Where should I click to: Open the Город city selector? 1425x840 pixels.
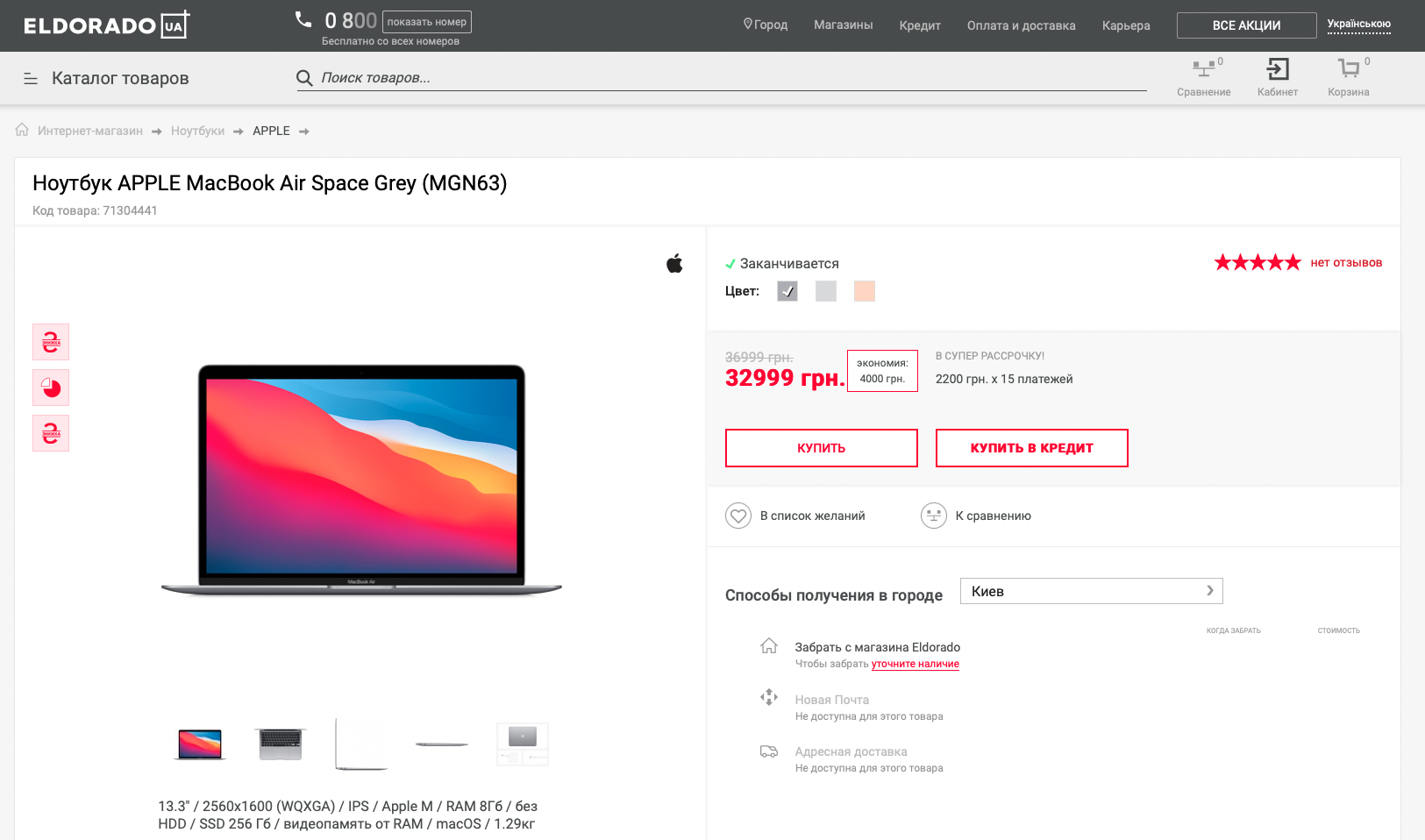(x=766, y=25)
